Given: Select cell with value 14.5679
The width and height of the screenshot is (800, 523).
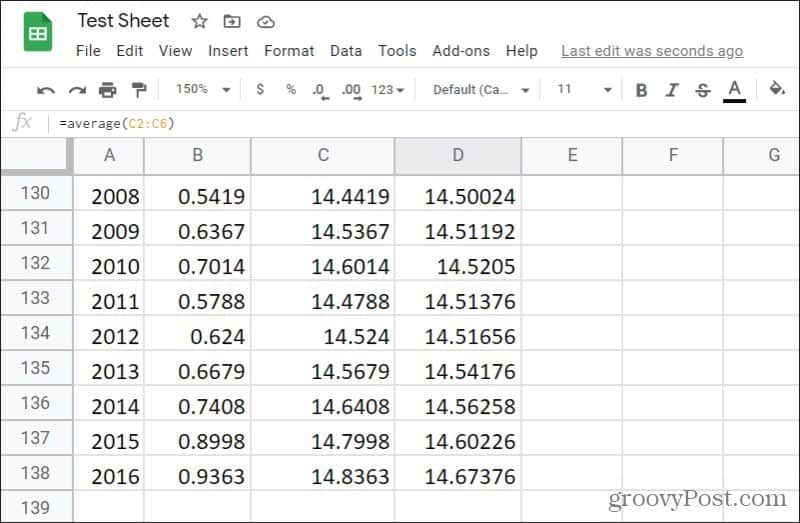Looking at the screenshot, I should click(x=323, y=368).
